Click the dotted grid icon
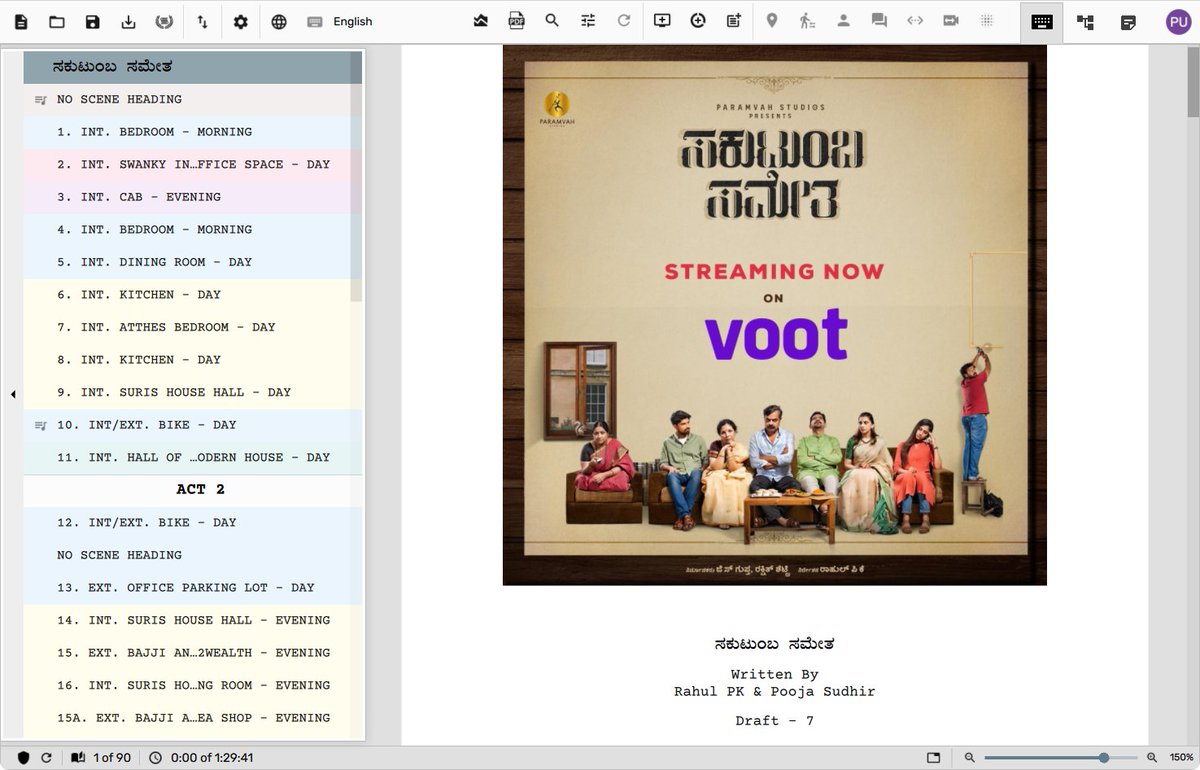1200x770 pixels. [x=987, y=20]
